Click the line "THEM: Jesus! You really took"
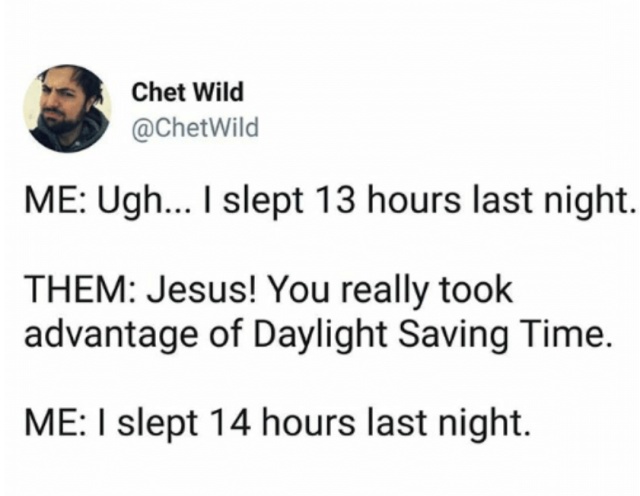Screen dimensions: 640x496 click(x=268, y=292)
